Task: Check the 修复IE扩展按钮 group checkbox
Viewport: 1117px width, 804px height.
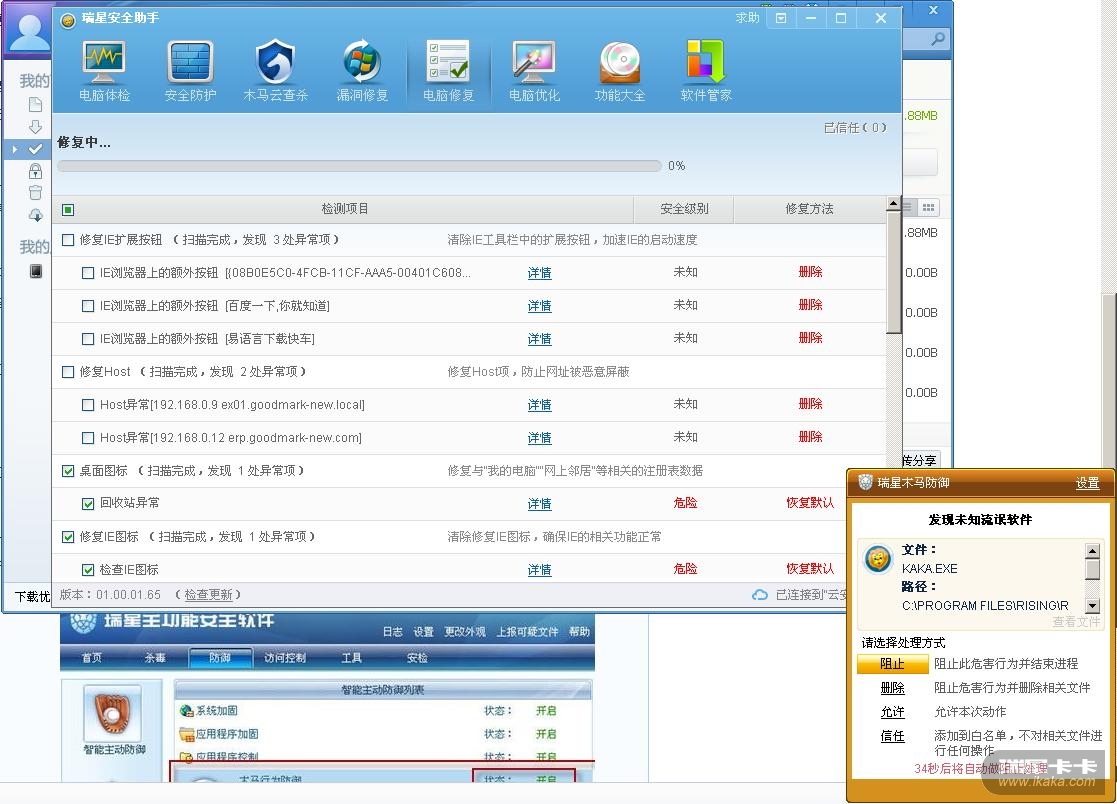Action: (68, 240)
